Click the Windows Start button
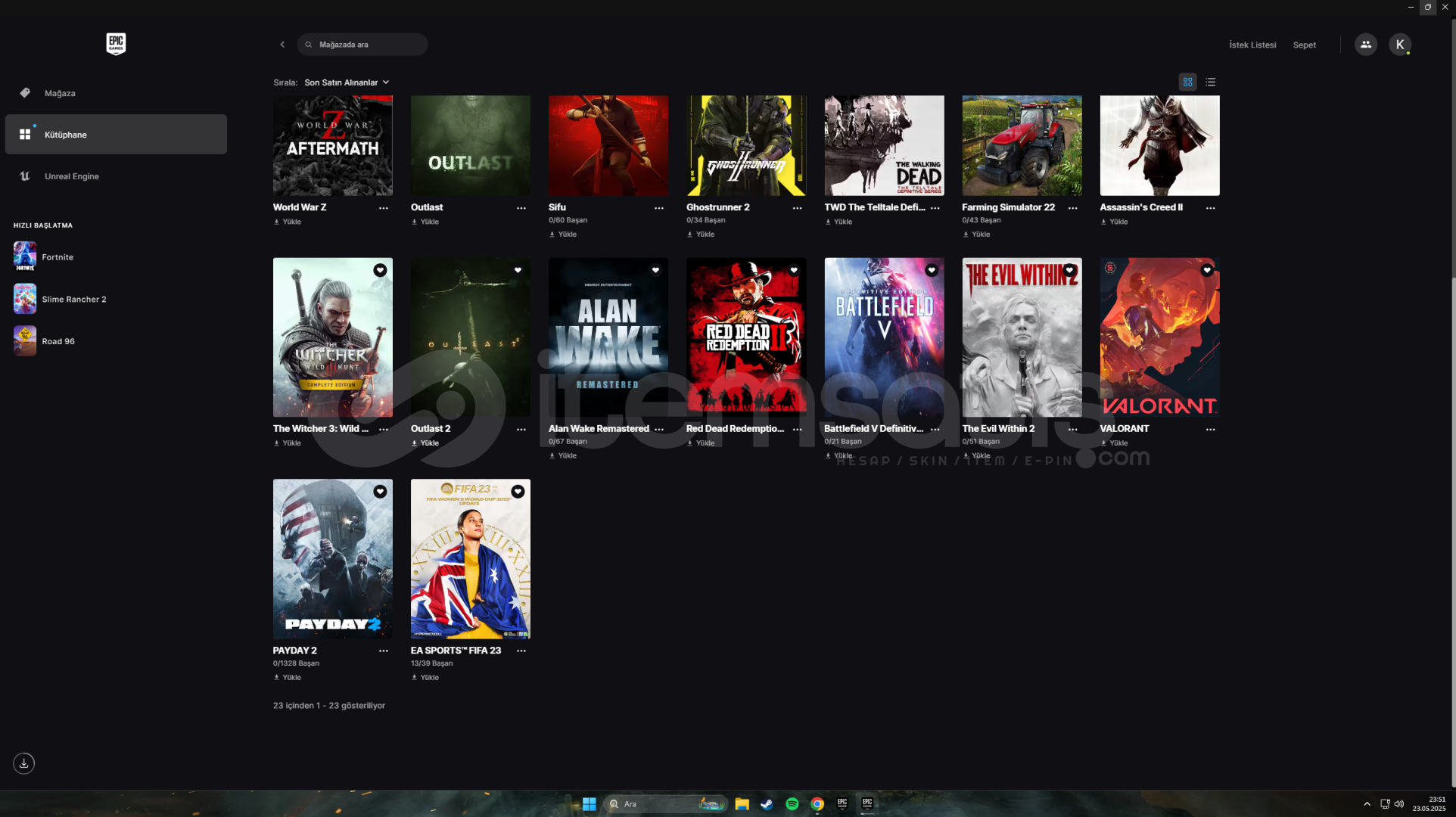 589,804
